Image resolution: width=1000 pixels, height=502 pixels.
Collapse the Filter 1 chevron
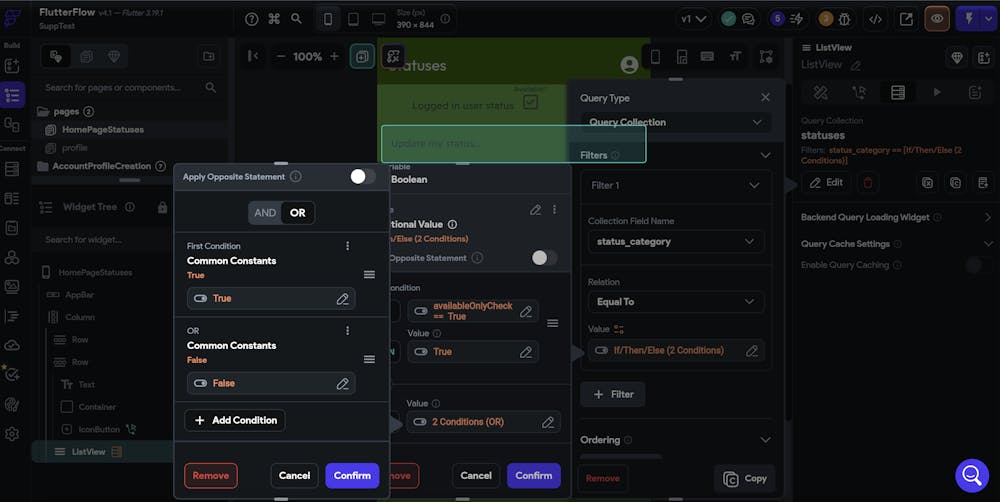pos(754,186)
